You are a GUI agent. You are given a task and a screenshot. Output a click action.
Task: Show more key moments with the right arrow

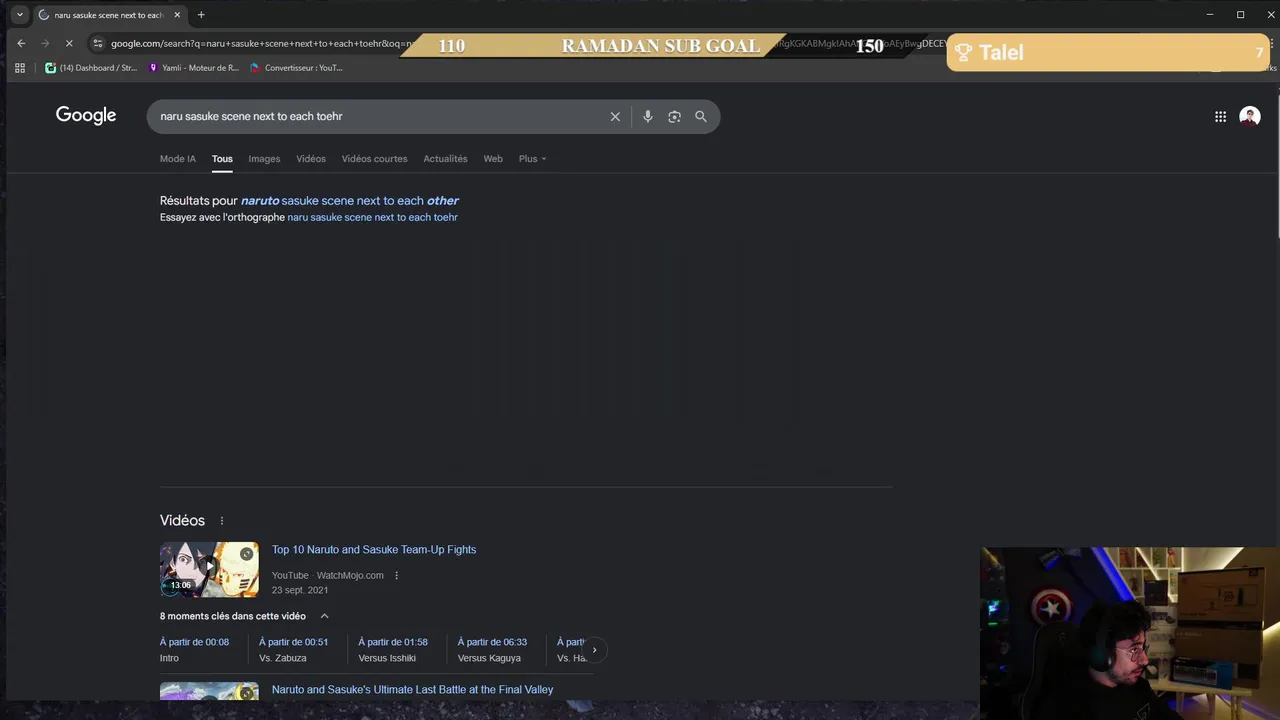(594, 650)
